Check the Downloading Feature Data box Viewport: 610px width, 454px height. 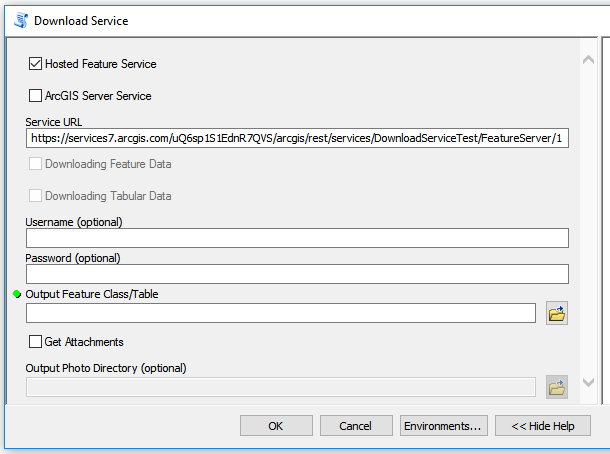click(x=36, y=164)
